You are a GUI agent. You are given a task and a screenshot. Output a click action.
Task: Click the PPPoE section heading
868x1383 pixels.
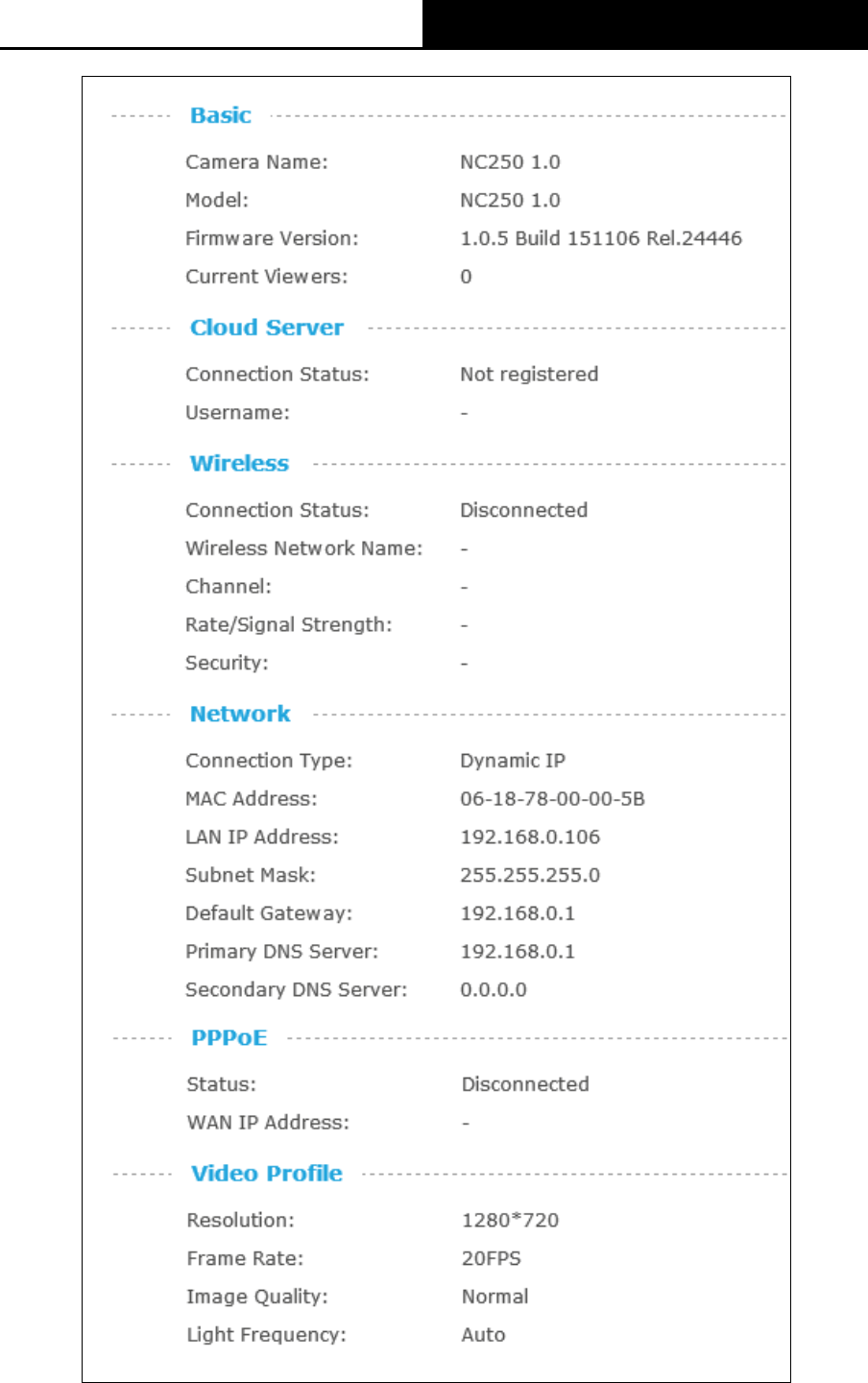(229, 1038)
